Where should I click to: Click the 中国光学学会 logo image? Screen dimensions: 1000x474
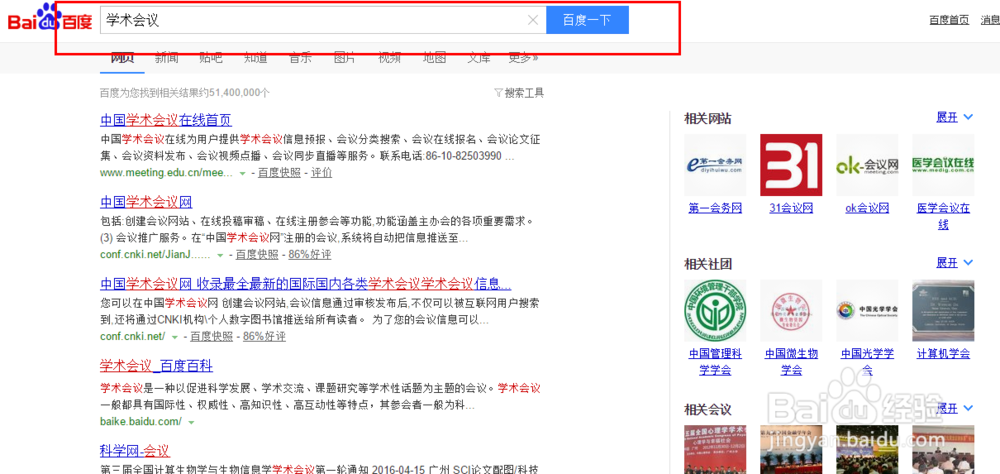point(867,310)
